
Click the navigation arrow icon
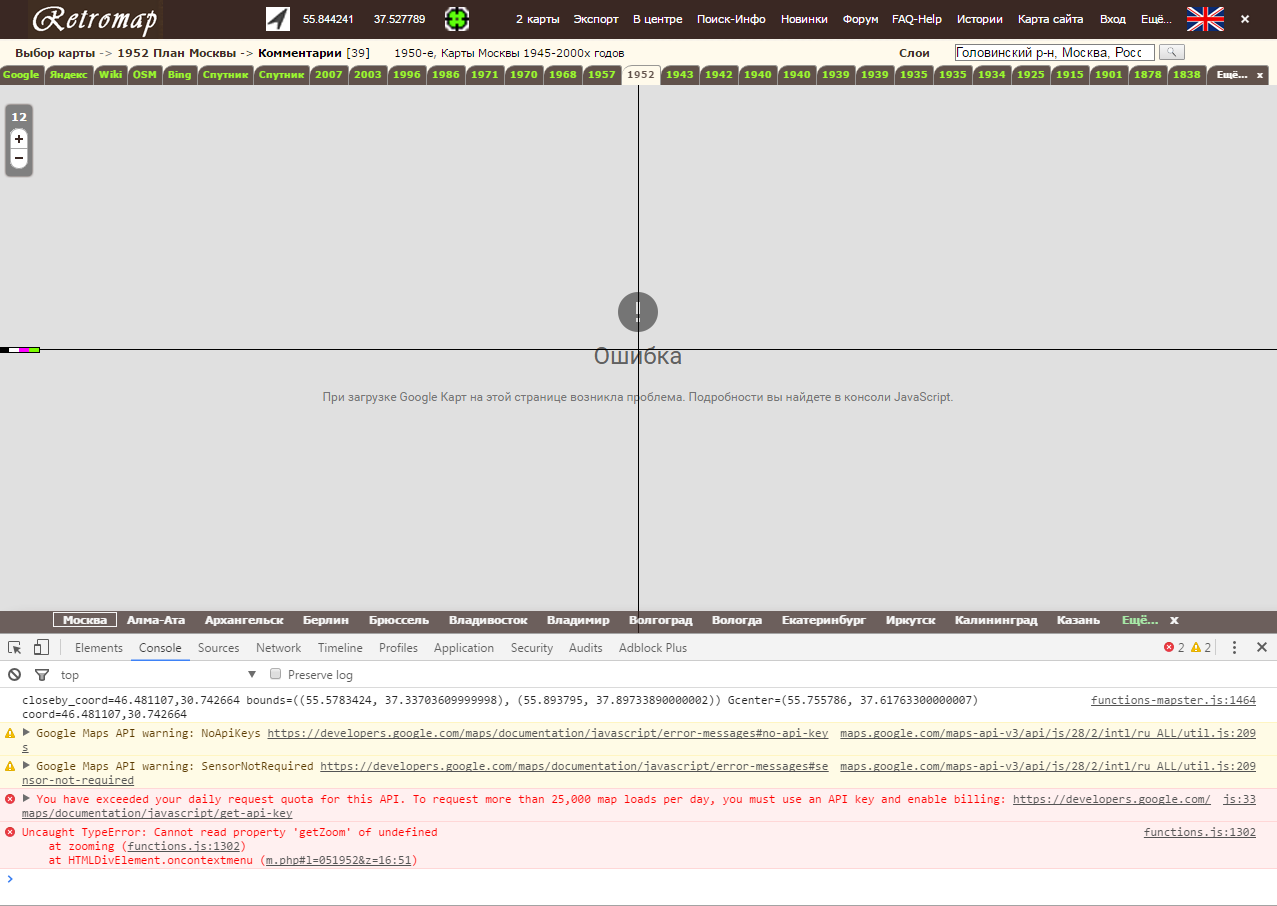(277, 19)
